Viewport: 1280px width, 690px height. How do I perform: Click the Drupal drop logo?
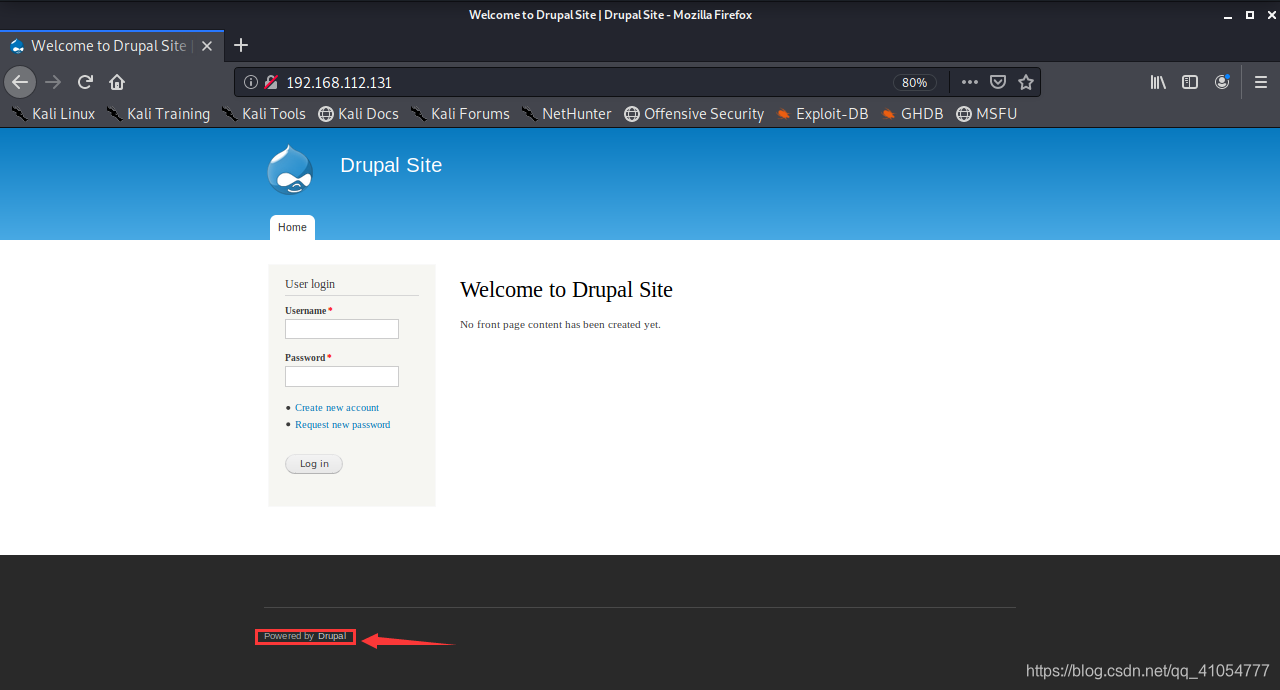[x=290, y=170]
